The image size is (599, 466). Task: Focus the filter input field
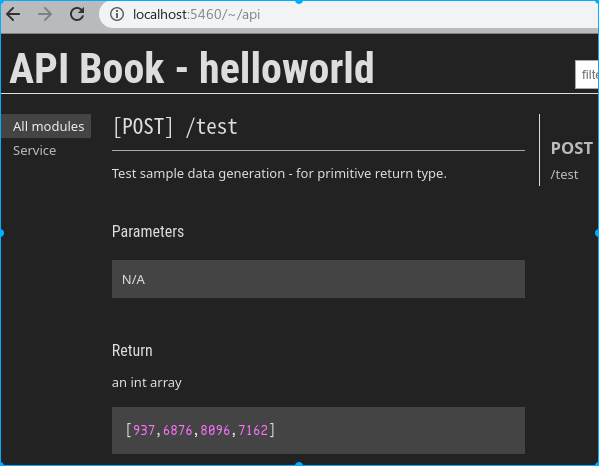click(x=587, y=74)
